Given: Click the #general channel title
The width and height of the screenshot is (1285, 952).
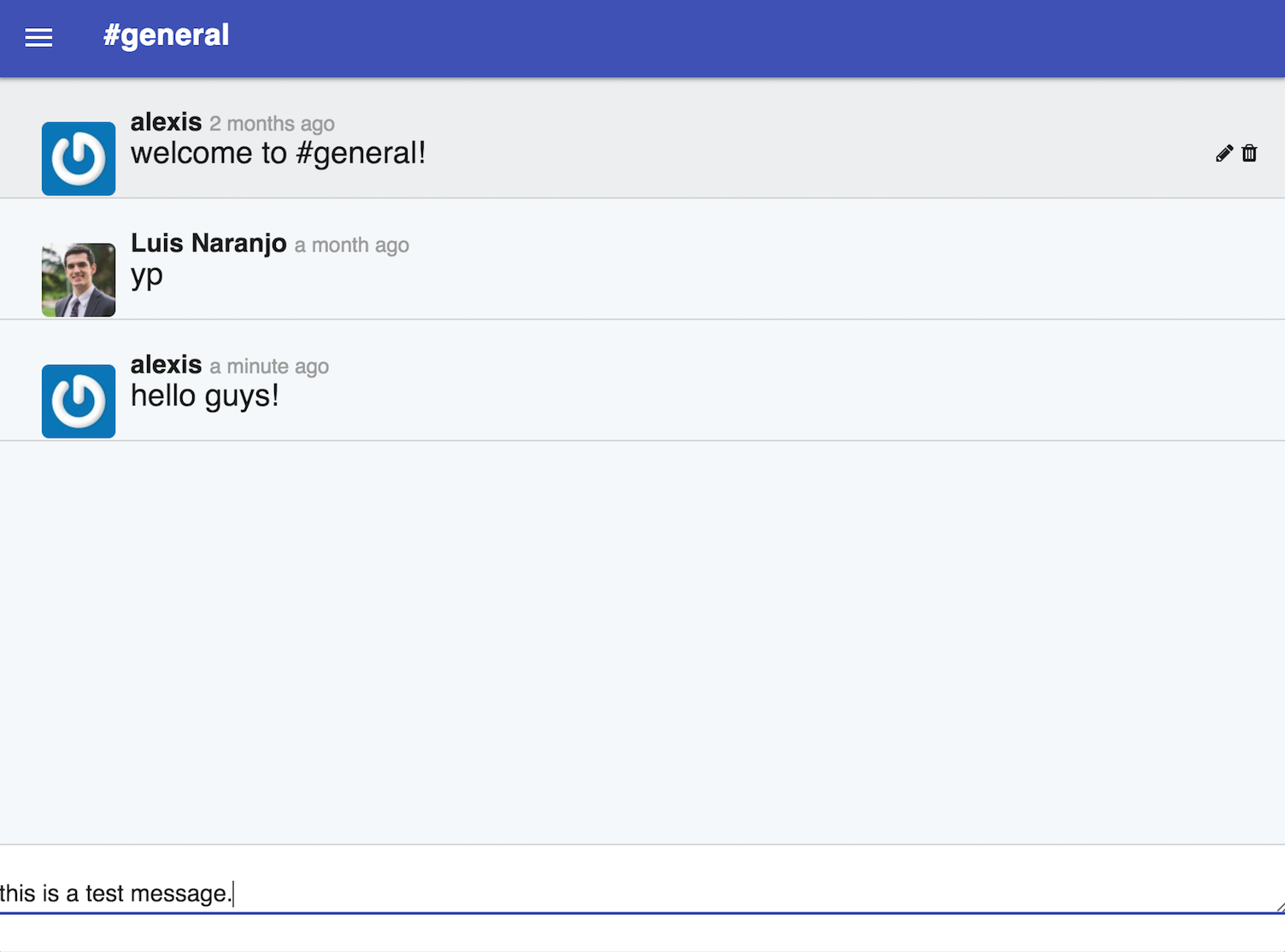Looking at the screenshot, I should pos(166,35).
